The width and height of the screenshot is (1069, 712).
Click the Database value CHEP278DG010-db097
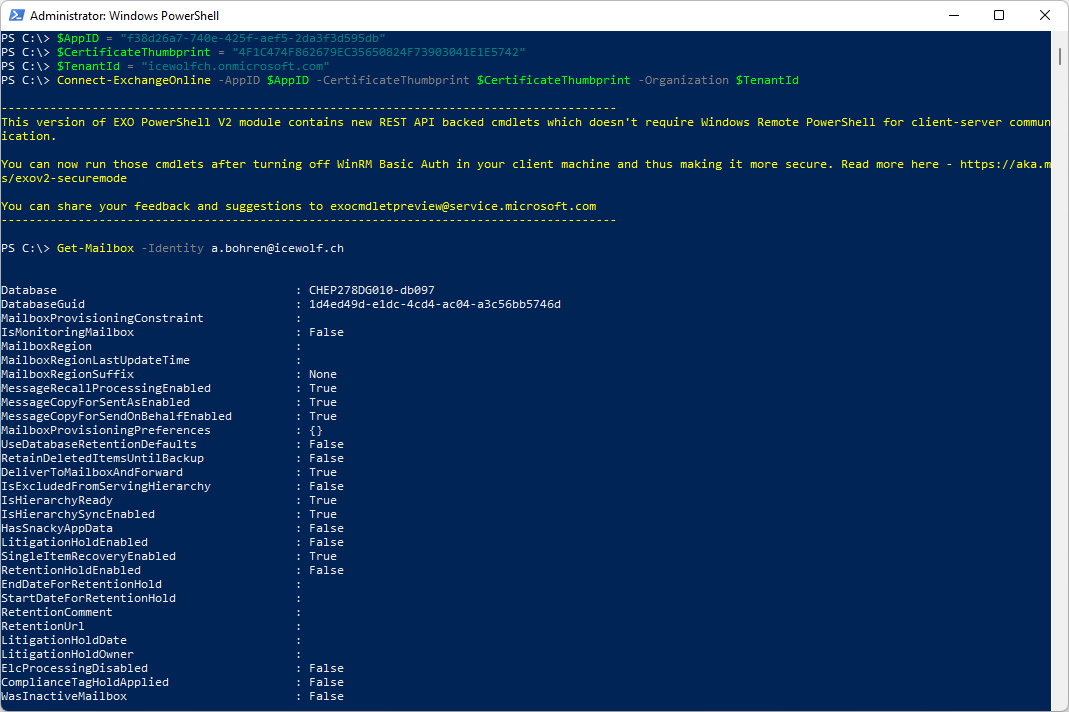pyautogui.click(x=372, y=290)
